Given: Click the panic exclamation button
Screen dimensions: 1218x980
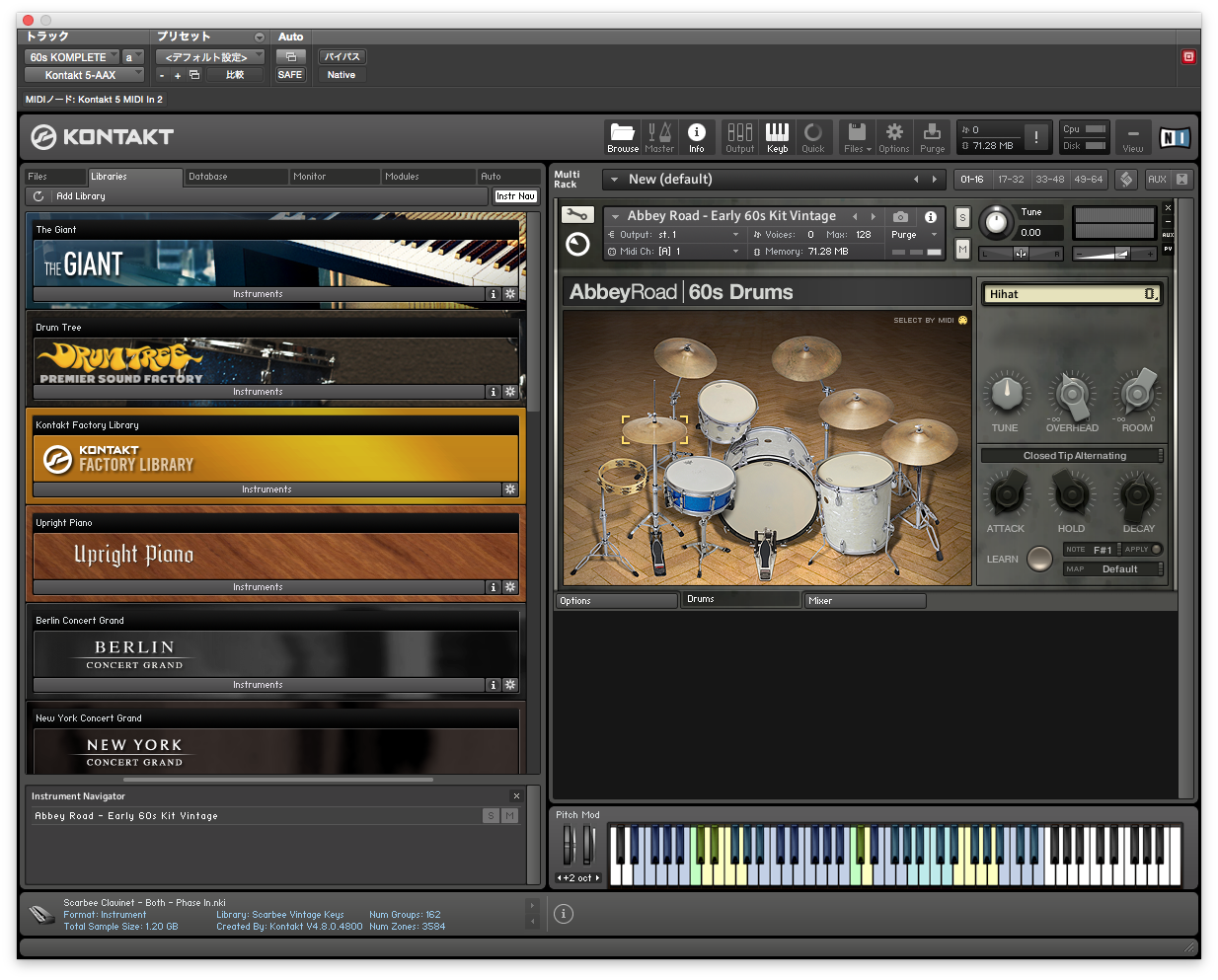Looking at the screenshot, I should tap(1036, 137).
